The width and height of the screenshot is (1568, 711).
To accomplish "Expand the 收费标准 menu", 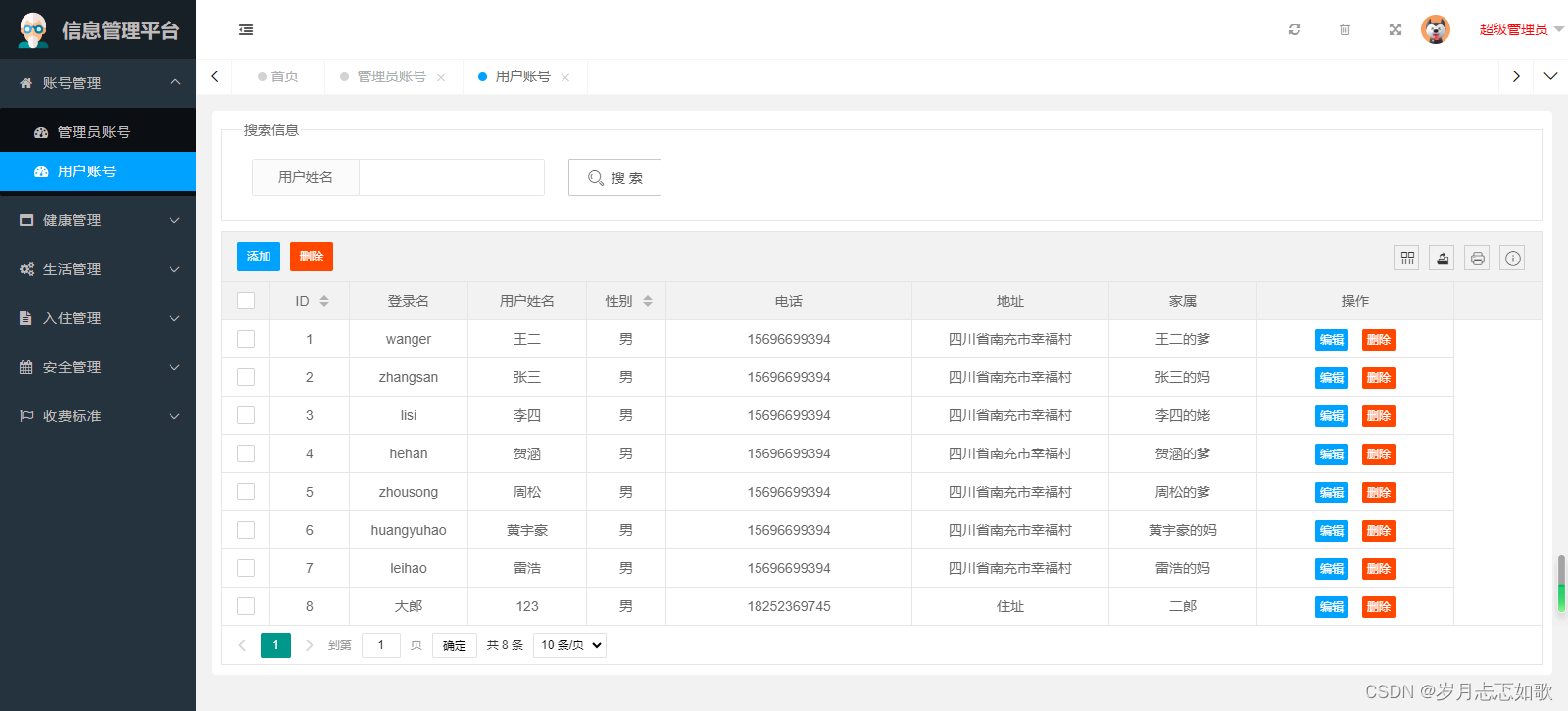I will 98,416.
